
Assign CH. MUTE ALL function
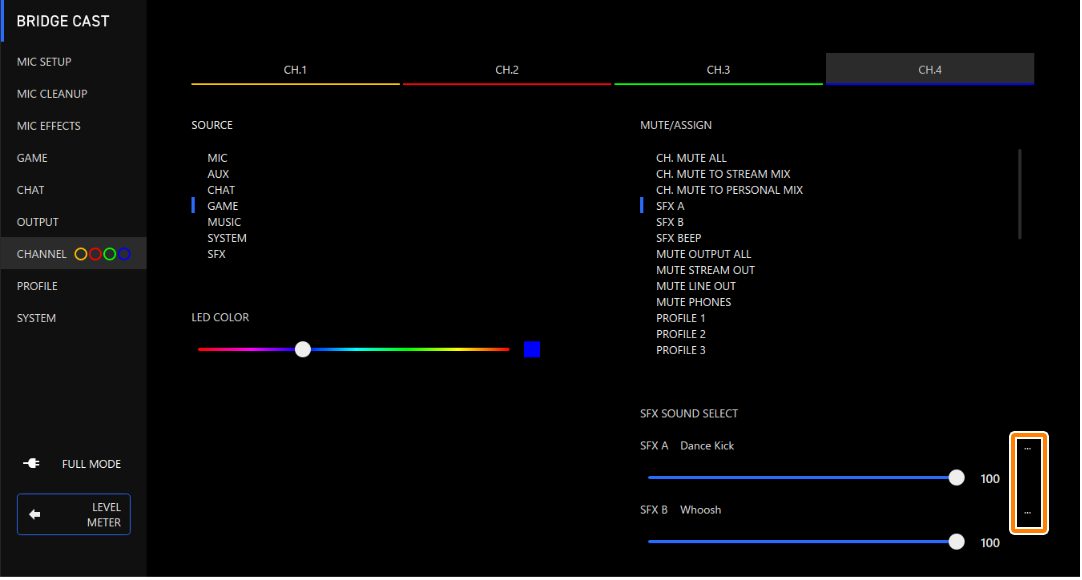pyautogui.click(x=691, y=159)
